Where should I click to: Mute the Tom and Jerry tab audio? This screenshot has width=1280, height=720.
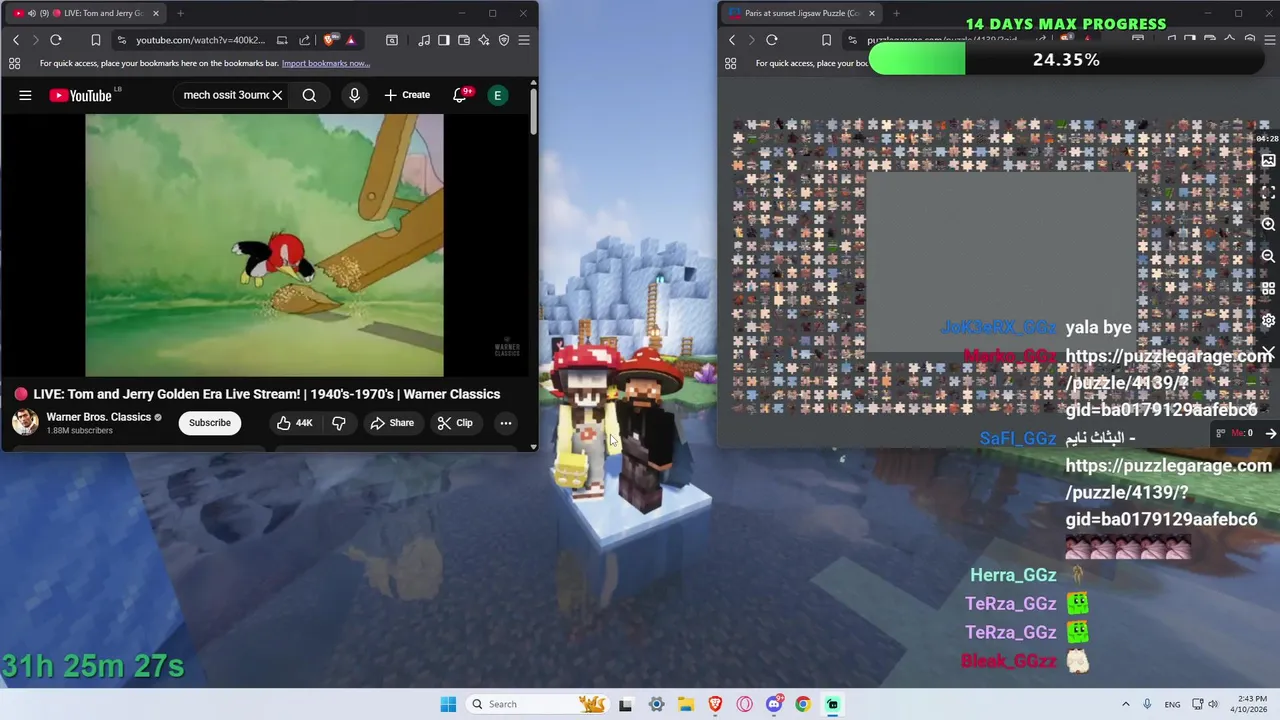[x=31, y=13]
